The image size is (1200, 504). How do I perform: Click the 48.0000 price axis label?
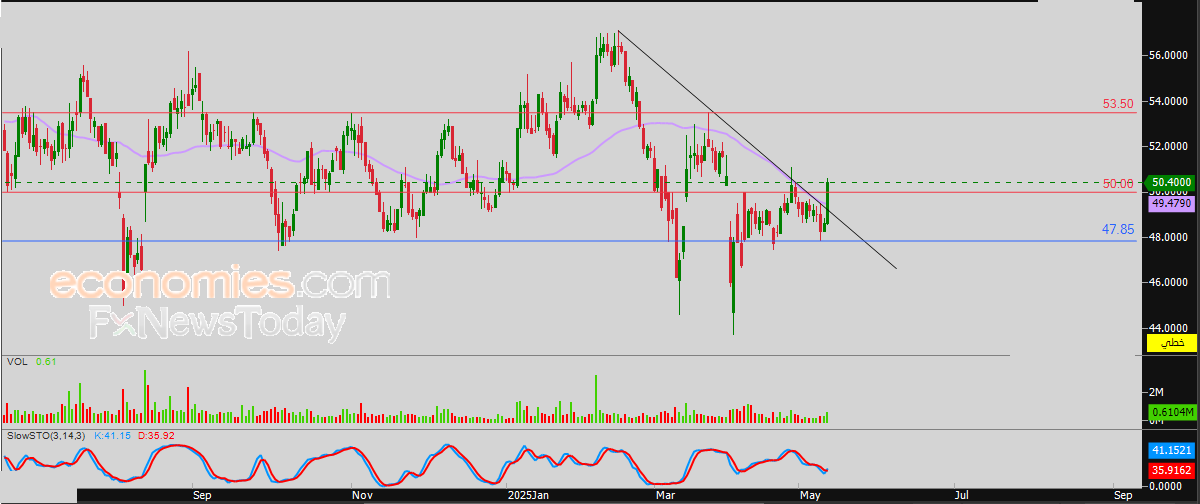point(1168,237)
